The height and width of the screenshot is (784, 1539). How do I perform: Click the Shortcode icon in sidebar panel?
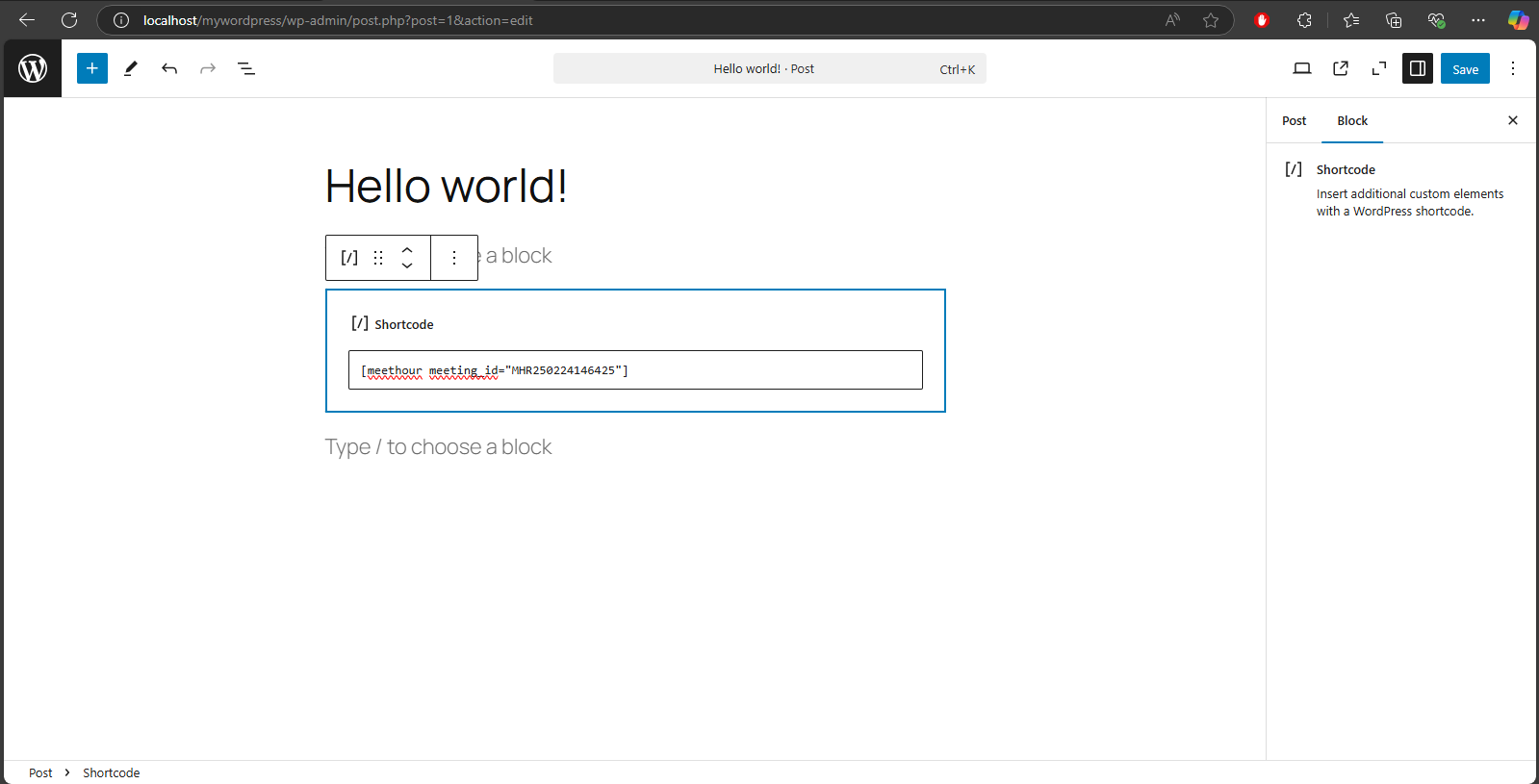pyautogui.click(x=1294, y=169)
